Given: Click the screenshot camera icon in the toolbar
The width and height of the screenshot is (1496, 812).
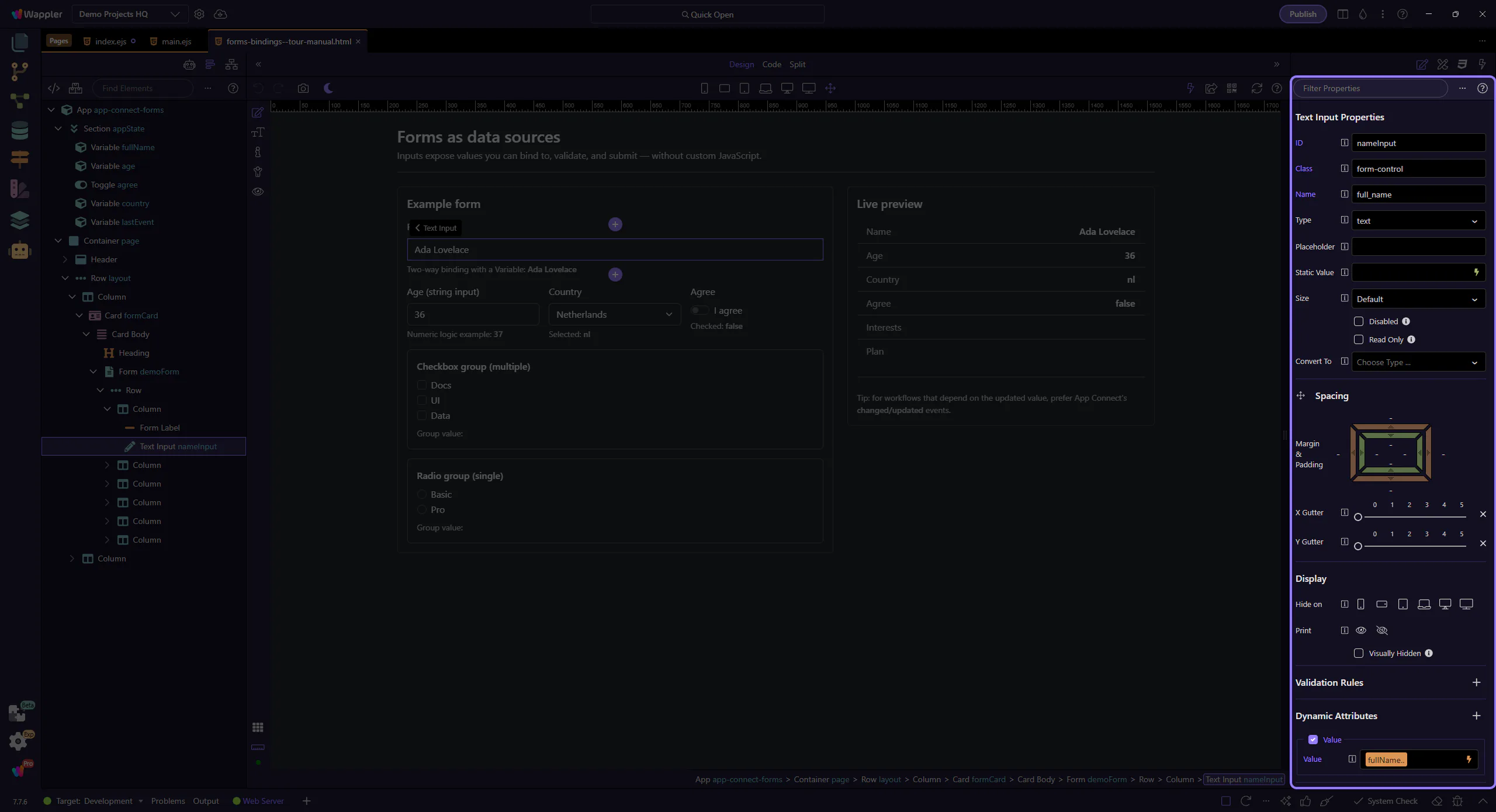Looking at the screenshot, I should 303,88.
